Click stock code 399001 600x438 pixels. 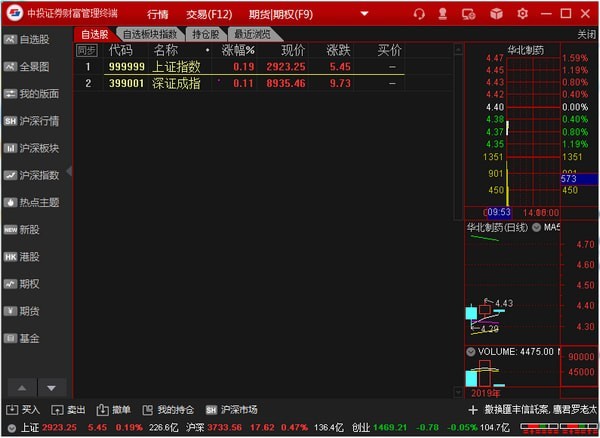[127, 83]
